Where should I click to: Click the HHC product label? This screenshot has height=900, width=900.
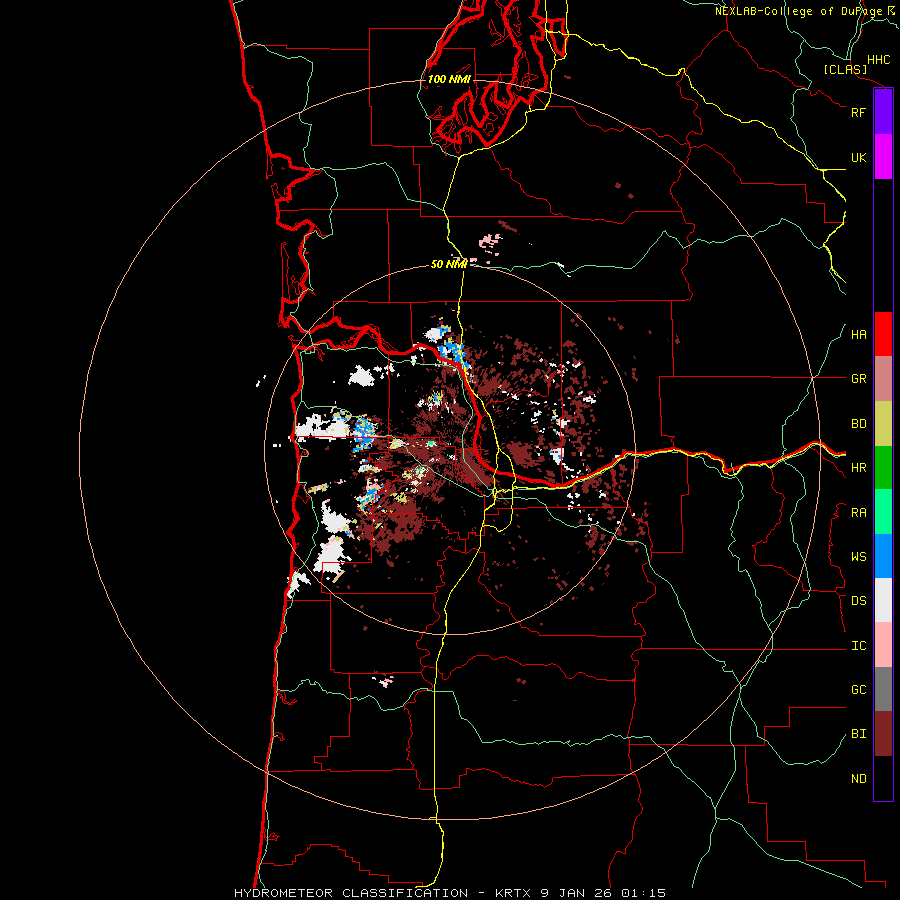coord(878,60)
